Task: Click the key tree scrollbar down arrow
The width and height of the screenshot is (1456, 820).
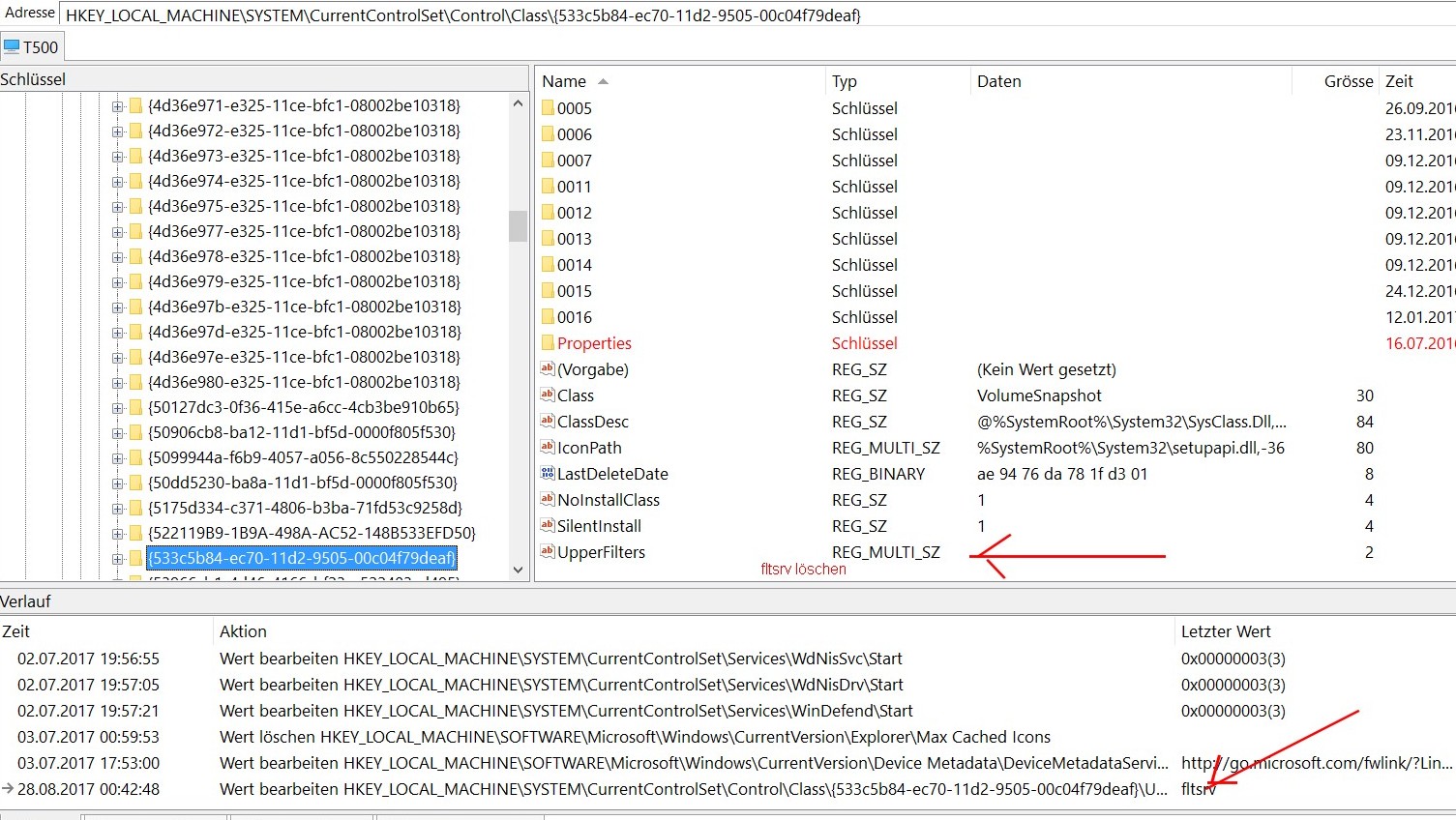Action: pos(518,571)
